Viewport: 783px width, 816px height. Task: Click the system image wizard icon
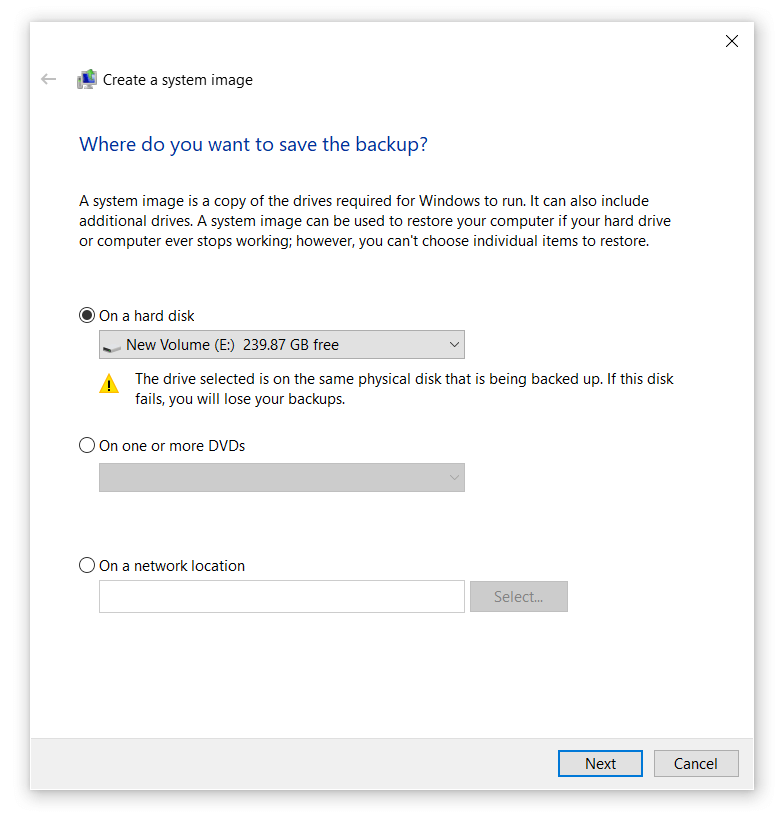(87, 80)
